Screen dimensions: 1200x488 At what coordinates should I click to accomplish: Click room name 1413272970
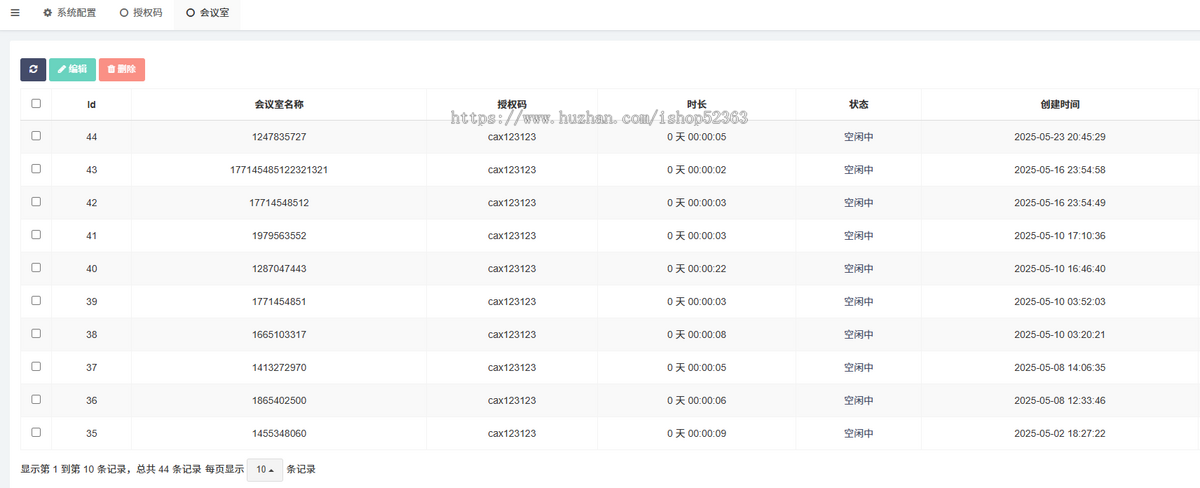(279, 368)
